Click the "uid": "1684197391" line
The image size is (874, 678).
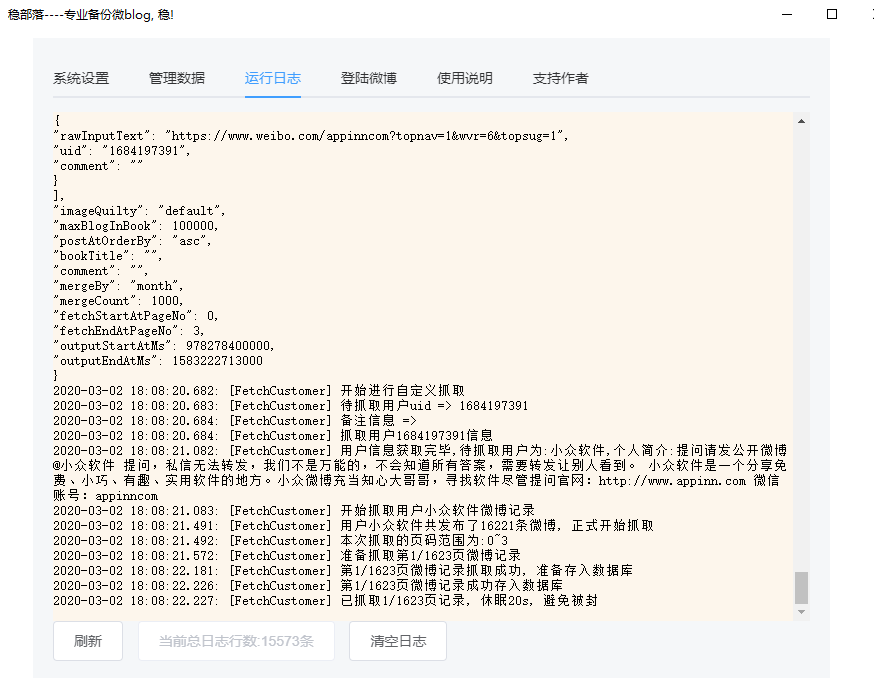point(122,151)
